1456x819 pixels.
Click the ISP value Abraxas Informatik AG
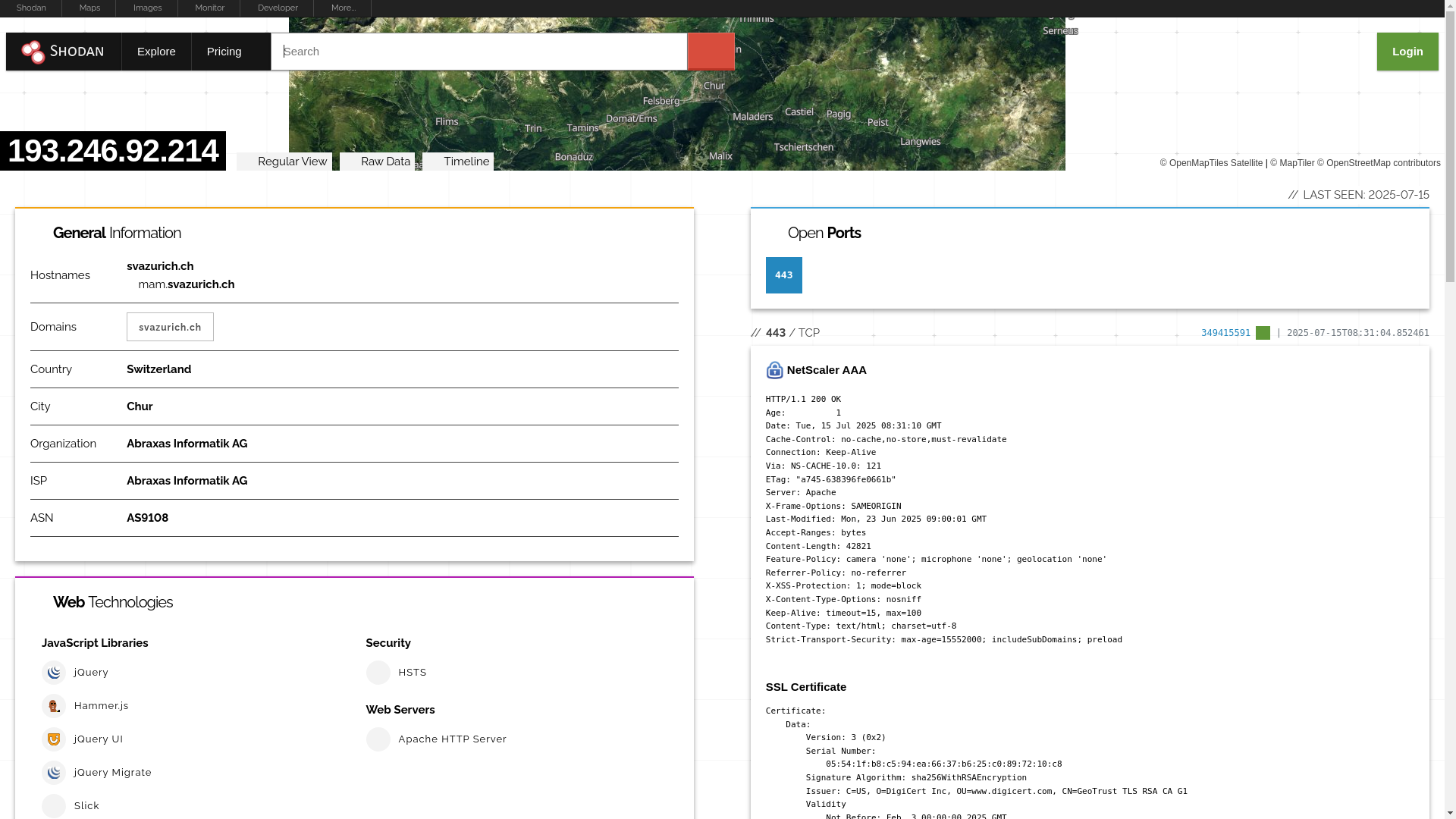click(x=187, y=481)
